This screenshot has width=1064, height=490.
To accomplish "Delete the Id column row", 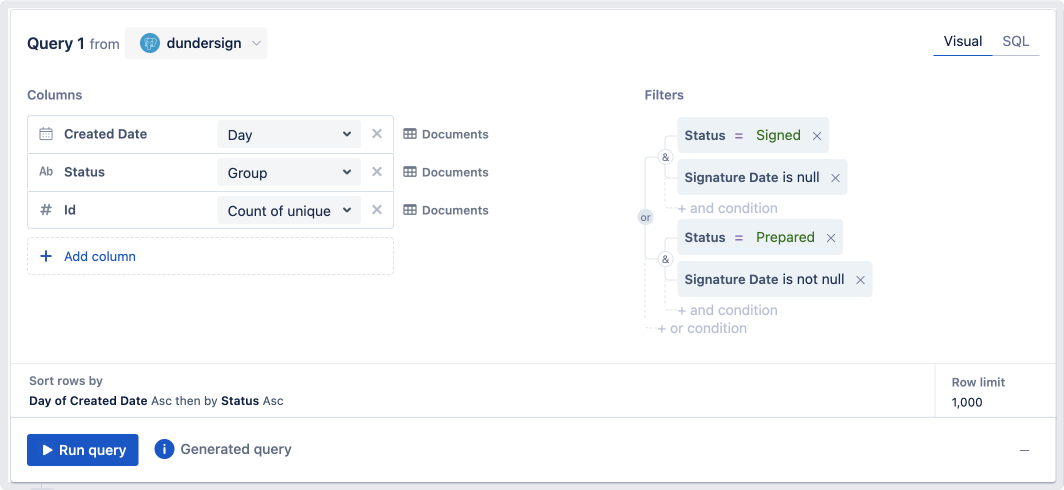I will tap(377, 210).
